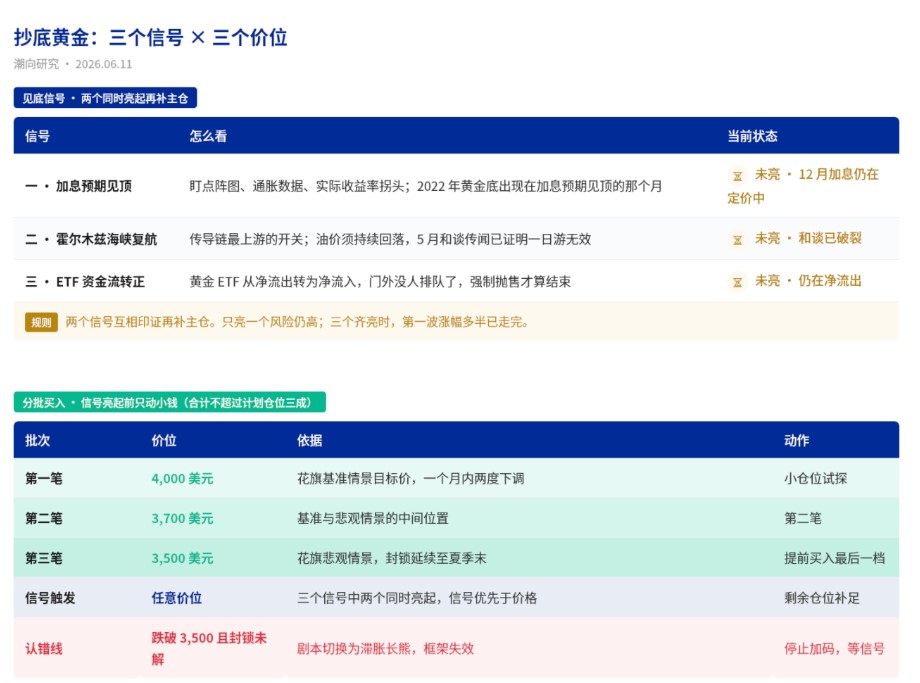
Task: Click hourglass icon next to 仍在净流出
Action: click(x=738, y=282)
